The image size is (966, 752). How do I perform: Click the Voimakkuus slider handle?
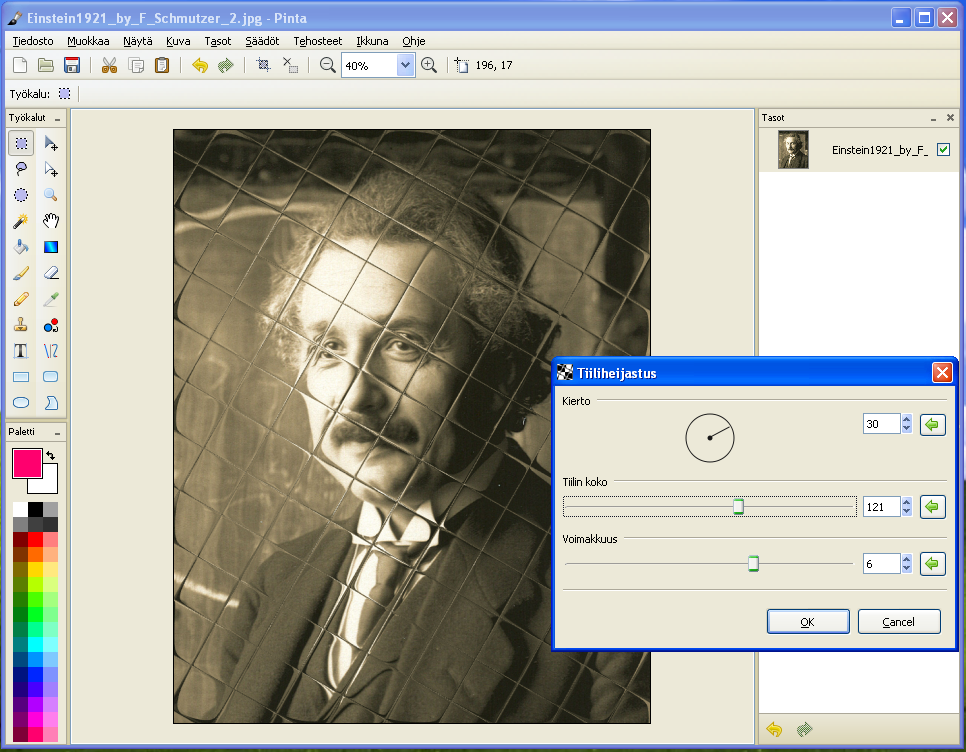coord(753,564)
